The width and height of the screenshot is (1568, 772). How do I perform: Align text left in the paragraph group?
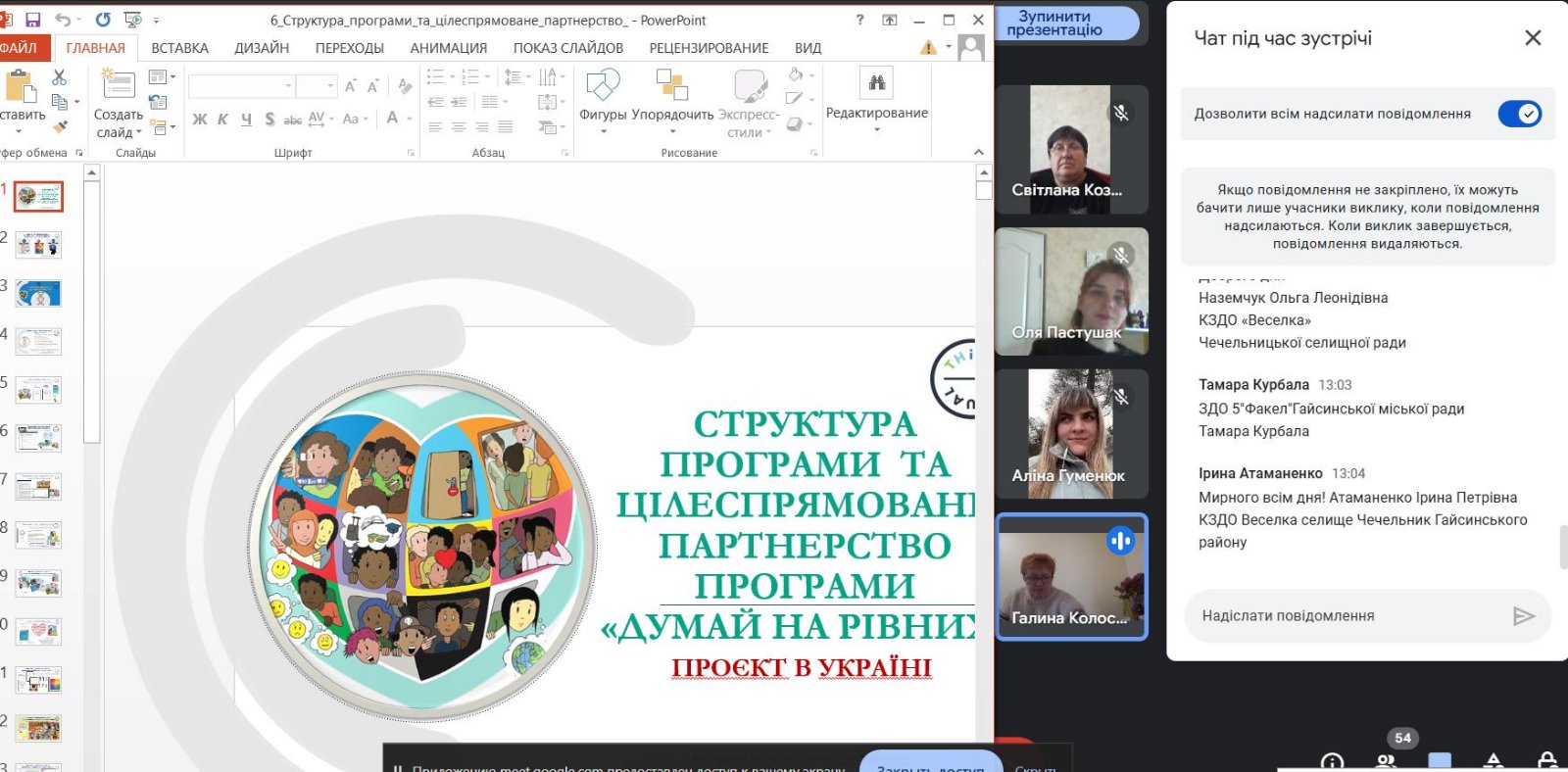point(435,127)
